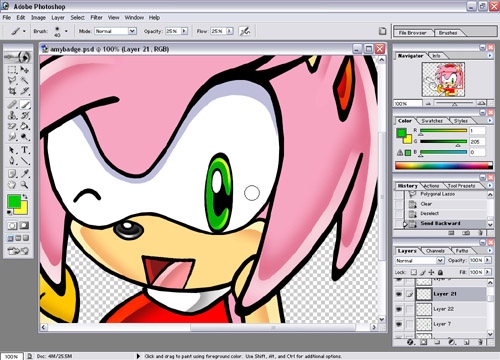This screenshot has height=360, width=500.
Task: Click the foreground color swatch in toolbox
Action: coord(14,202)
